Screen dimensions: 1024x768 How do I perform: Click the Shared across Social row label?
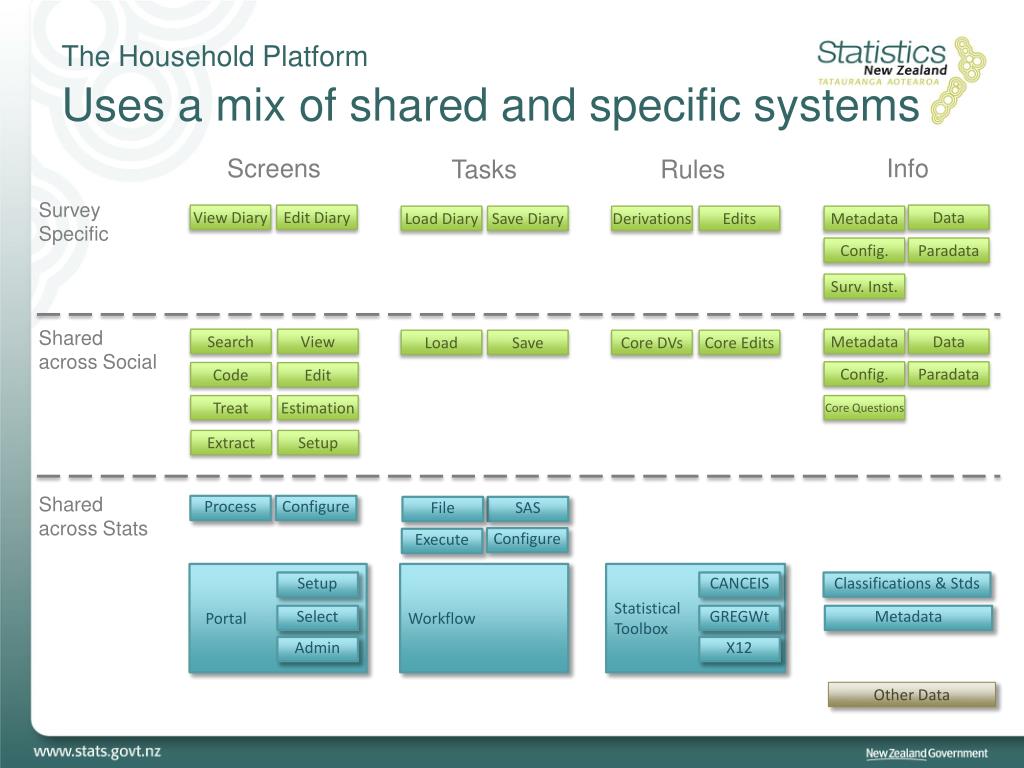click(x=97, y=350)
